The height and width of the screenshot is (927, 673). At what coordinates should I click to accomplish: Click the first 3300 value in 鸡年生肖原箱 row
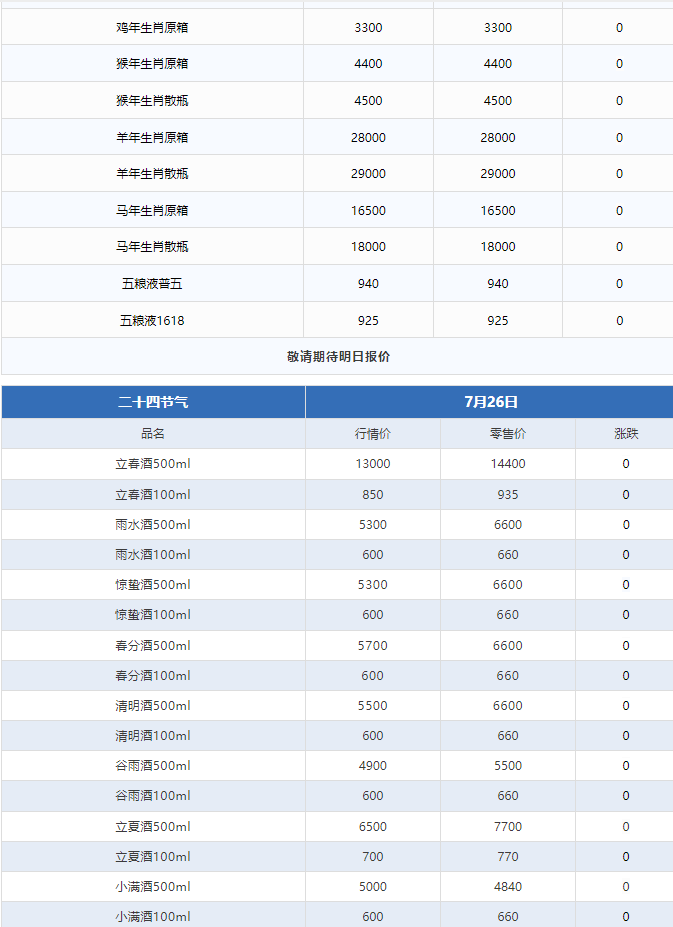(368, 27)
